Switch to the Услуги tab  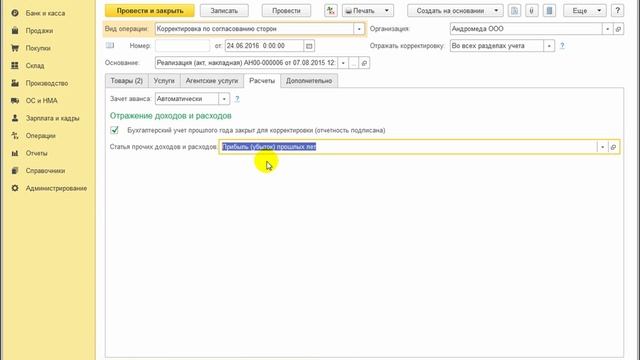[164, 81]
